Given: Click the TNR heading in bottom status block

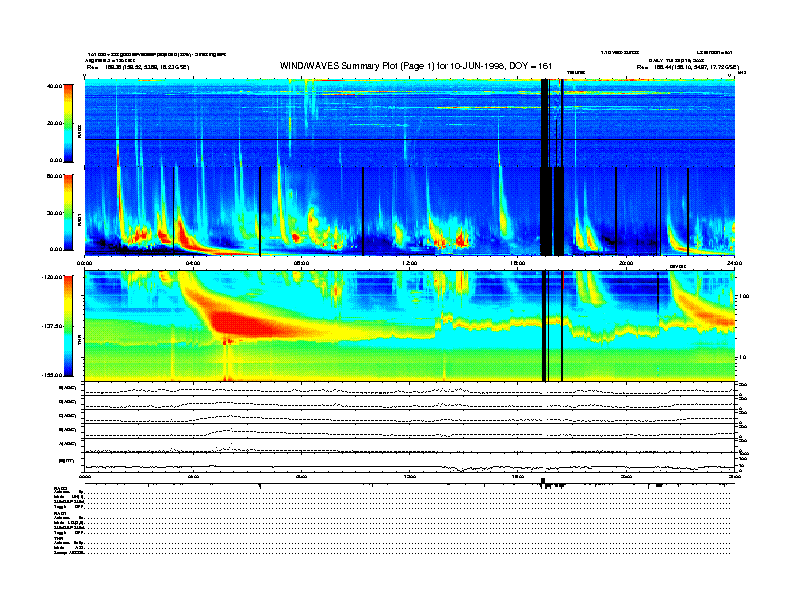Looking at the screenshot, I should (58, 539).
